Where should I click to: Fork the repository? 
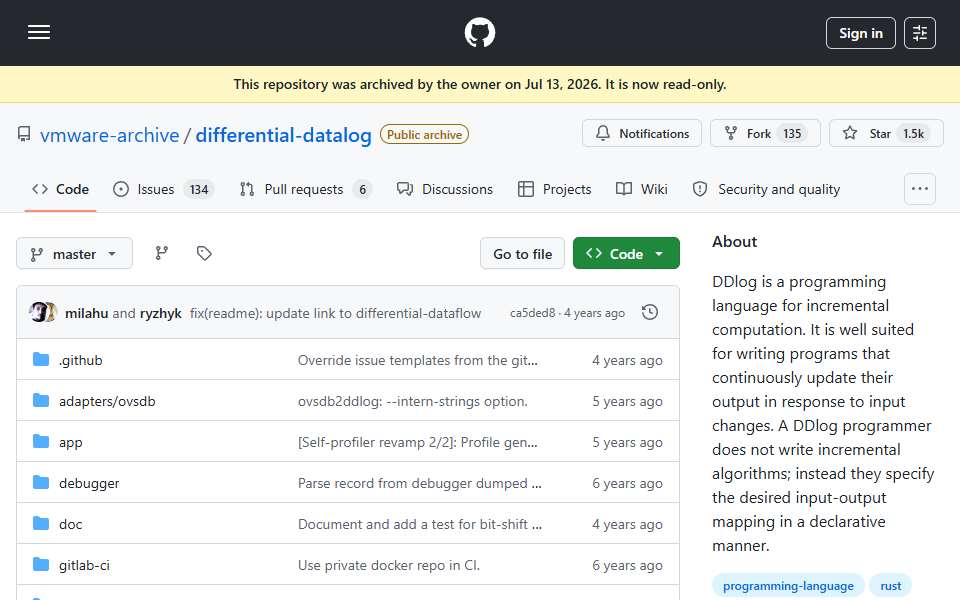point(765,133)
